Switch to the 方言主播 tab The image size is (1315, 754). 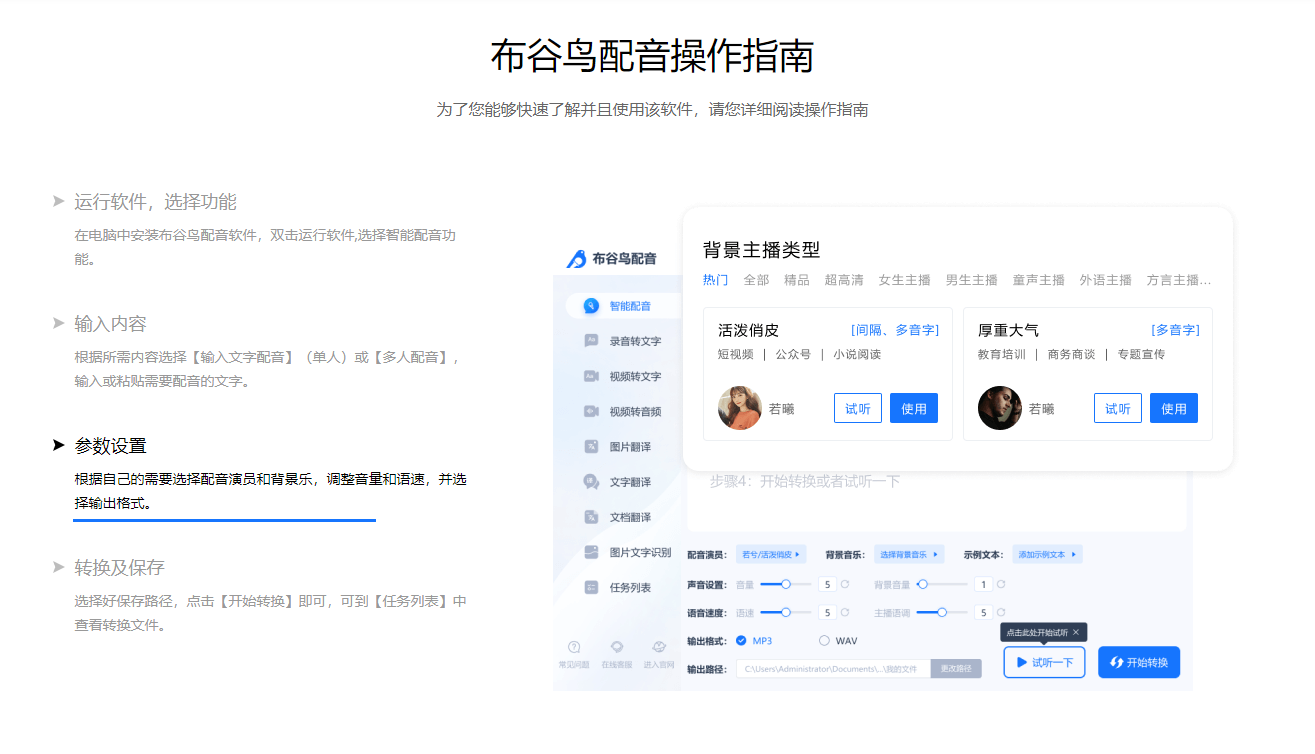[1179, 280]
